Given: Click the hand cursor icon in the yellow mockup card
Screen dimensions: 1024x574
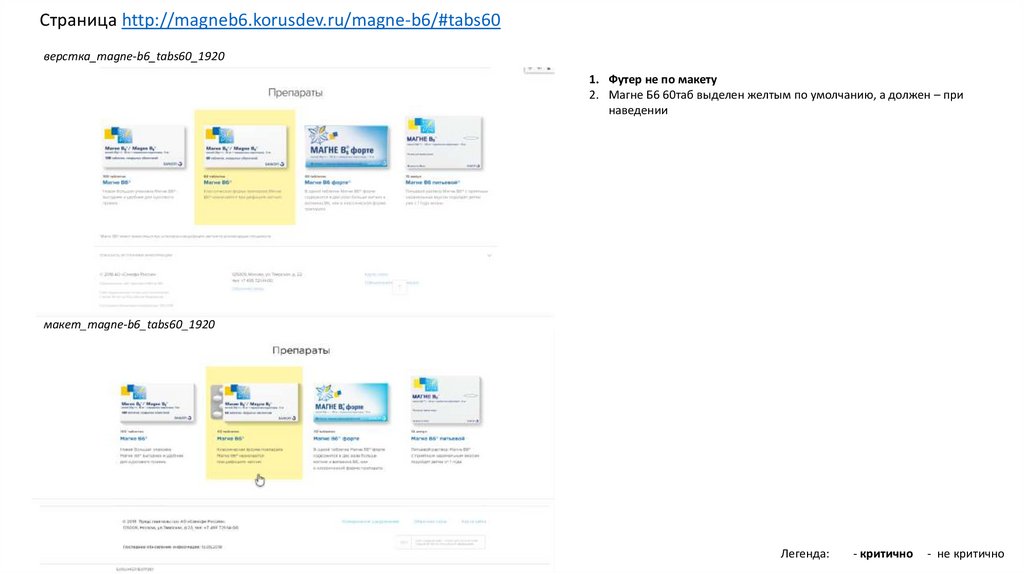Looking at the screenshot, I should pos(260,481).
